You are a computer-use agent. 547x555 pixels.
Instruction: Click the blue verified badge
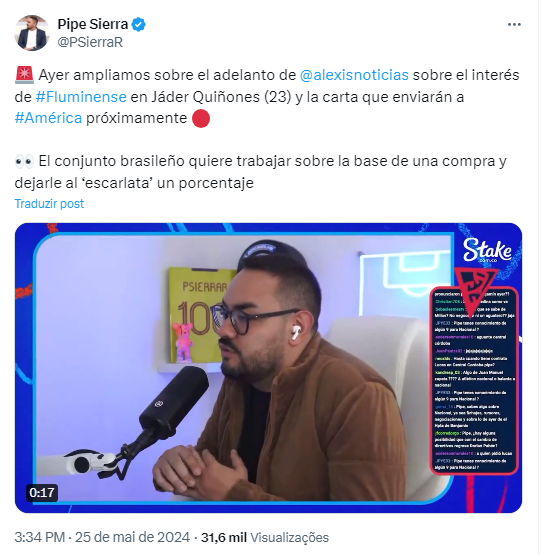(x=138, y=24)
